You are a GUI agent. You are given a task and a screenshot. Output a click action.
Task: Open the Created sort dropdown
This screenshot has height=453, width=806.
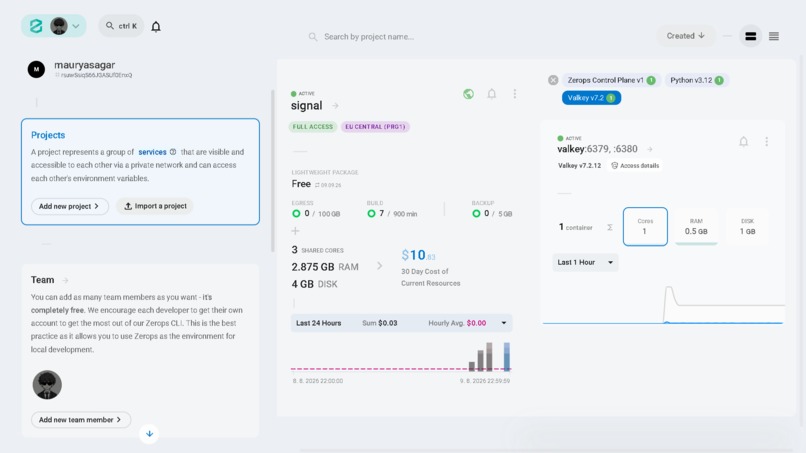[x=685, y=36]
